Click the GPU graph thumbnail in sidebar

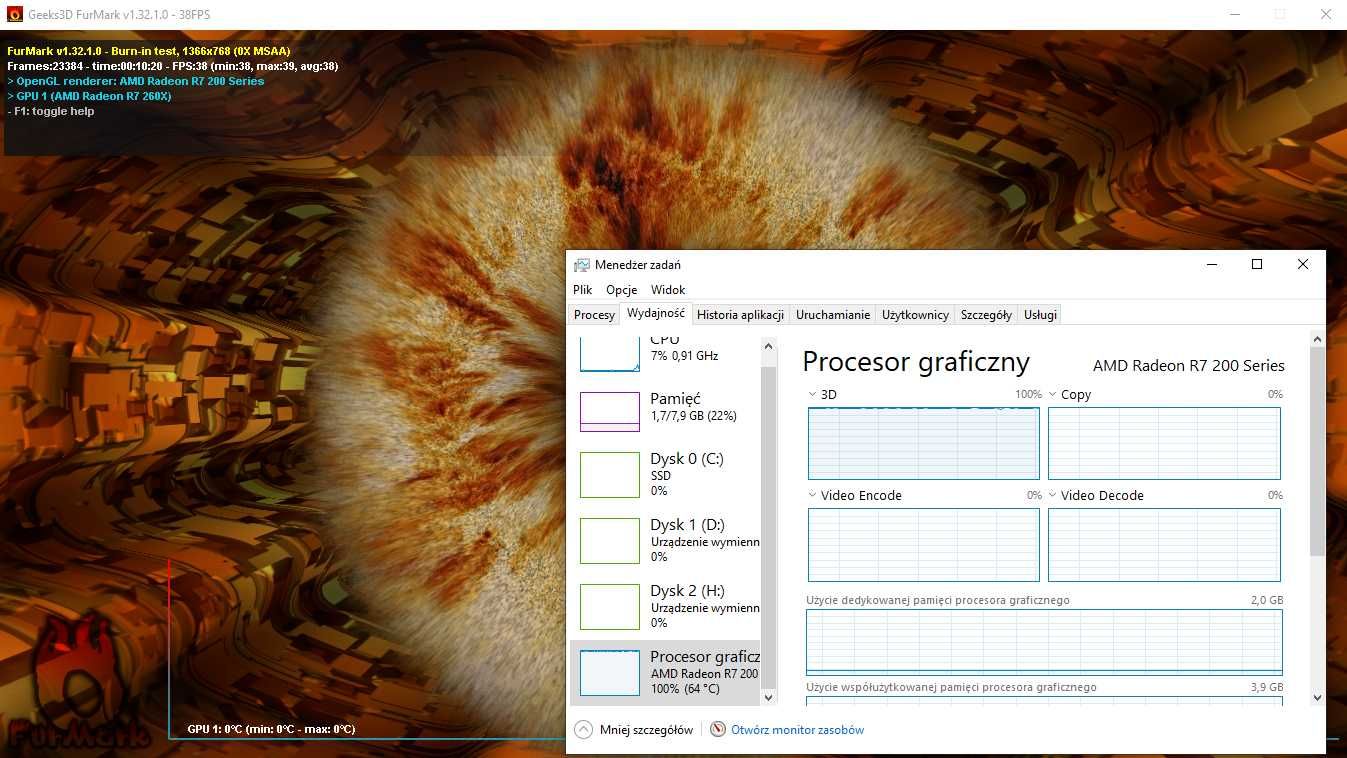click(x=610, y=673)
